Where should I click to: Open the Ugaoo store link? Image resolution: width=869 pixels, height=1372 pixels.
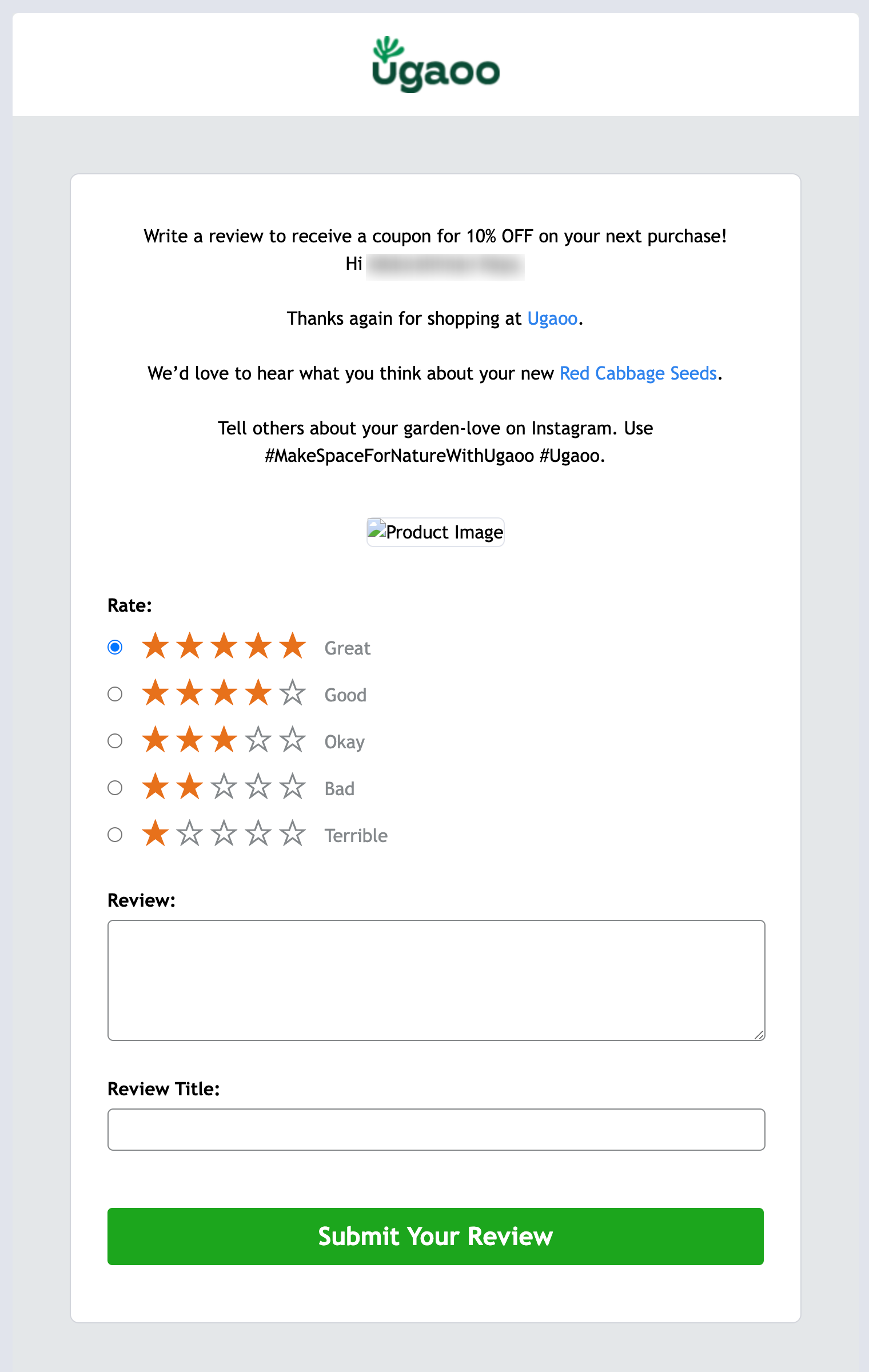pyautogui.click(x=552, y=318)
